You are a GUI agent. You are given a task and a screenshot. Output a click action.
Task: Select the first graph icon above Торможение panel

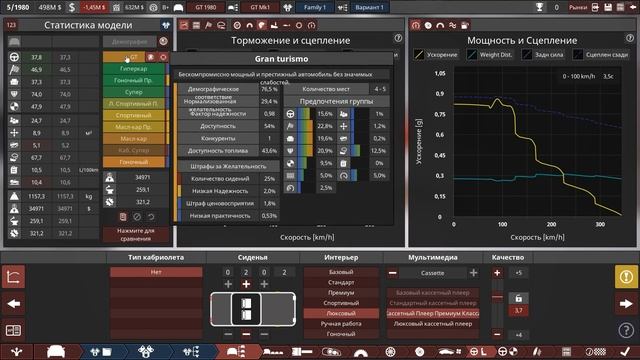(184, 25)
